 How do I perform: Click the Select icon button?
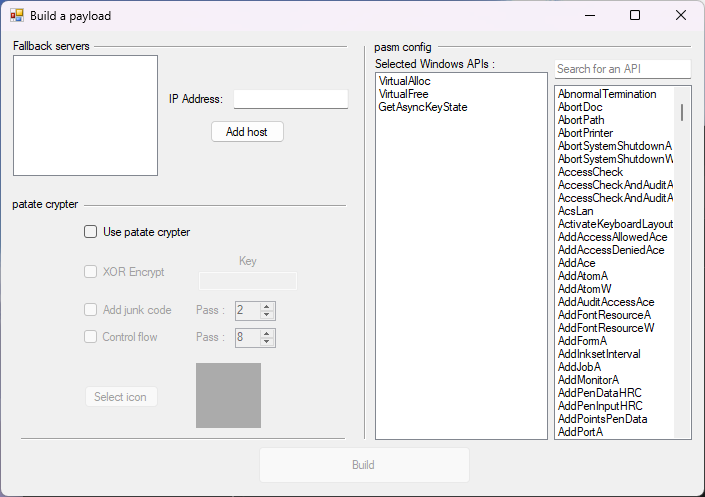coord(121,397)
